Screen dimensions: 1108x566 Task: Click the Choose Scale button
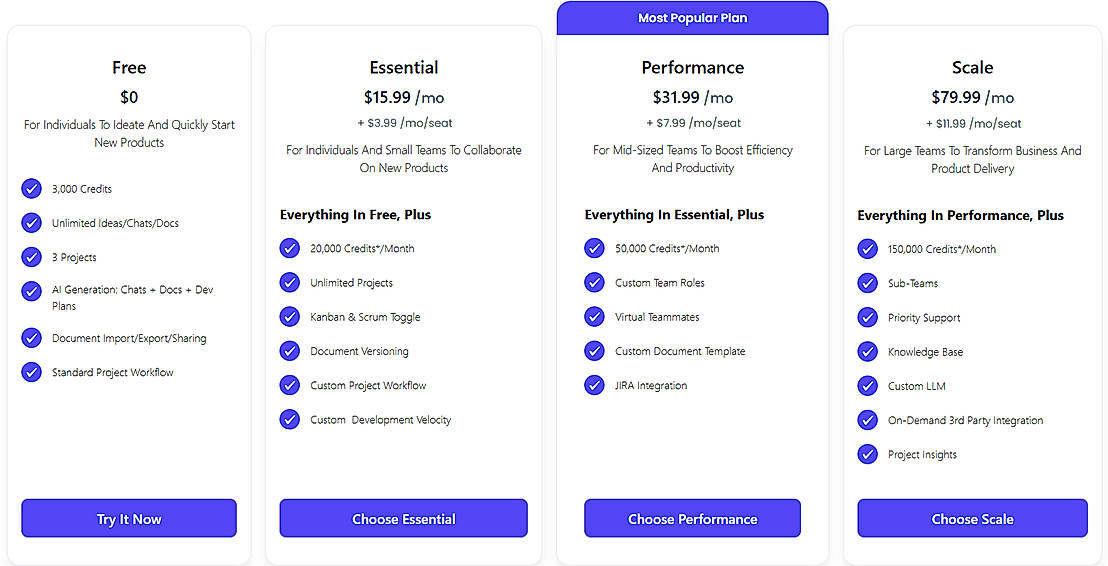(x=972, y=518)
